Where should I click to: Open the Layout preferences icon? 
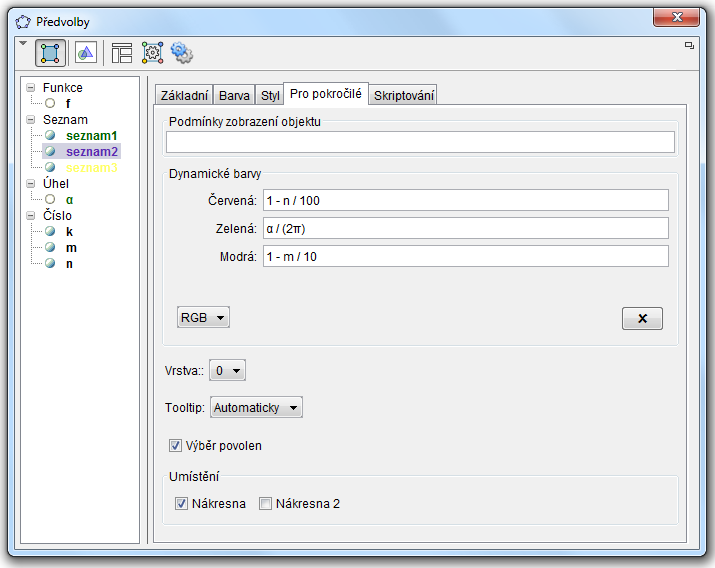point(122,53)
